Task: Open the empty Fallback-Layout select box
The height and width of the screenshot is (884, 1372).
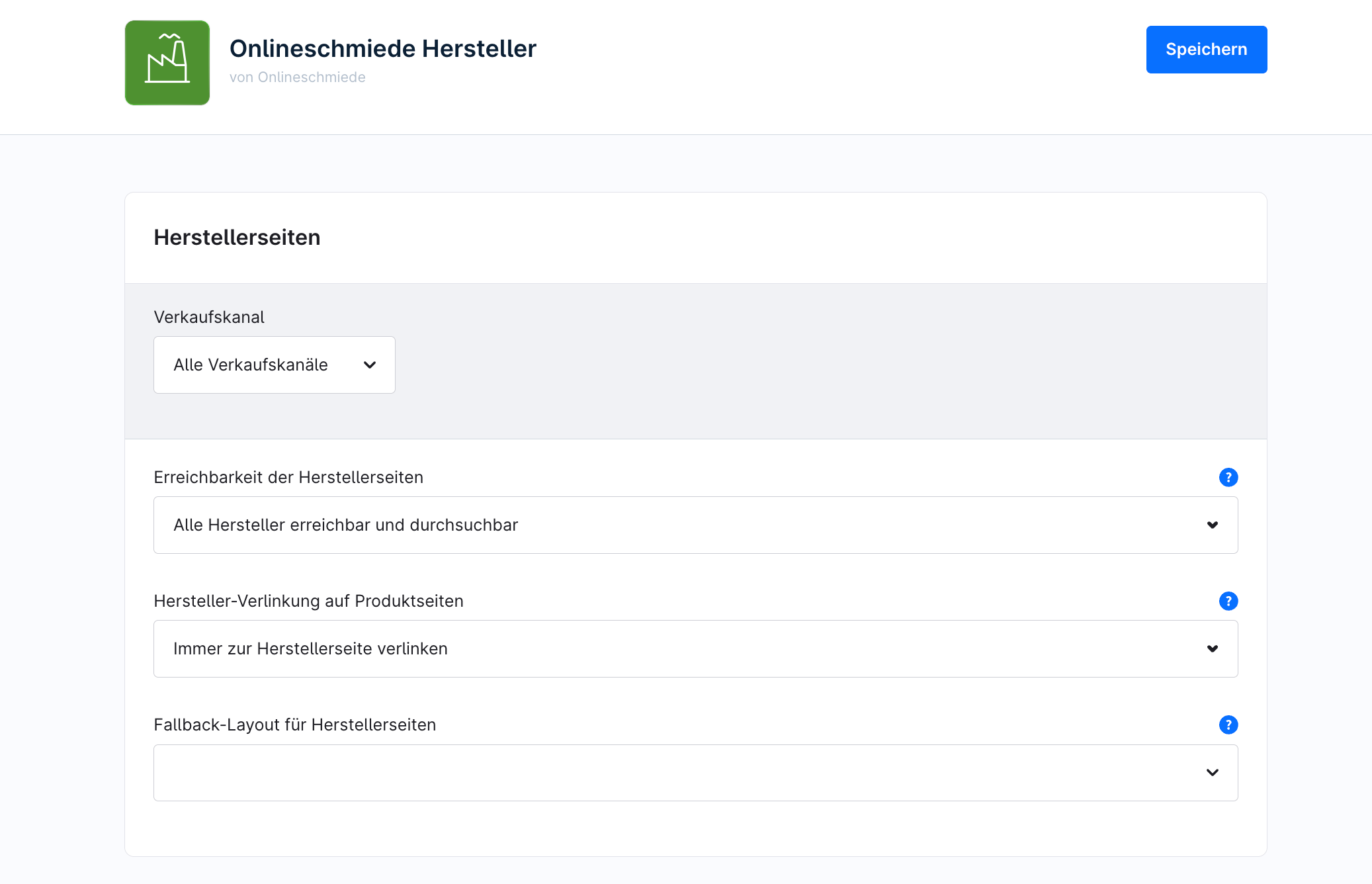Action: click(696, 773)
